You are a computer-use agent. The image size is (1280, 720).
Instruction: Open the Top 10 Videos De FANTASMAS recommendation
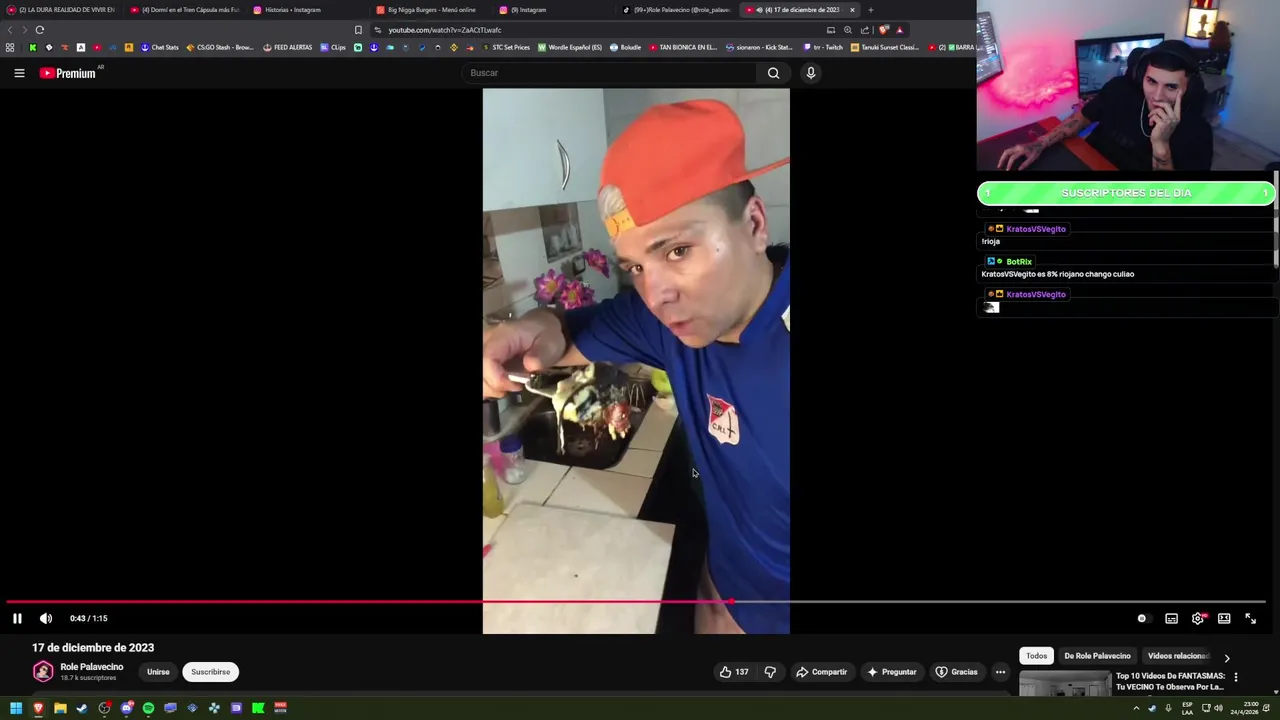tap(1170, 682)
